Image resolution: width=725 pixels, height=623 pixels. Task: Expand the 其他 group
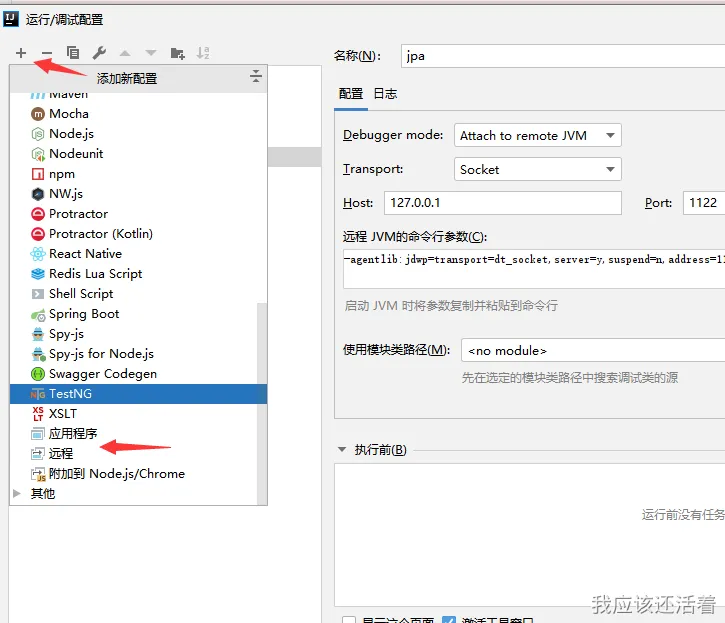pyautogui.click(x=17, y=493)
